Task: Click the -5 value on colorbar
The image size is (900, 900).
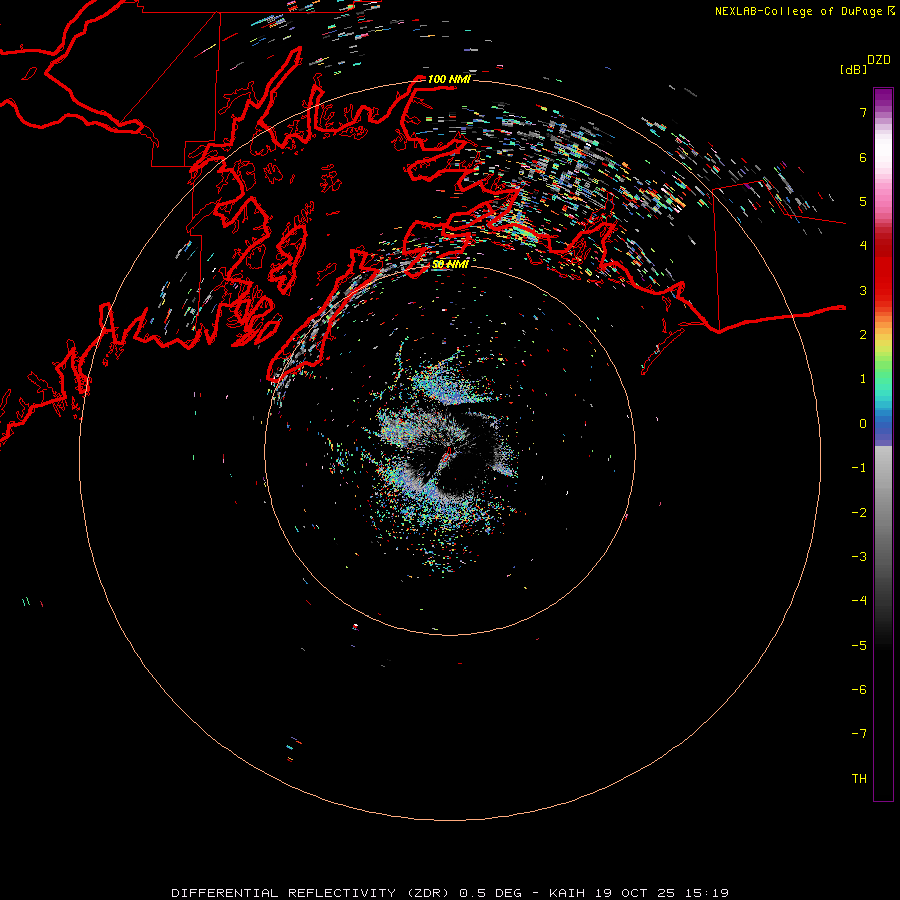Action: [x=859, y=646]
